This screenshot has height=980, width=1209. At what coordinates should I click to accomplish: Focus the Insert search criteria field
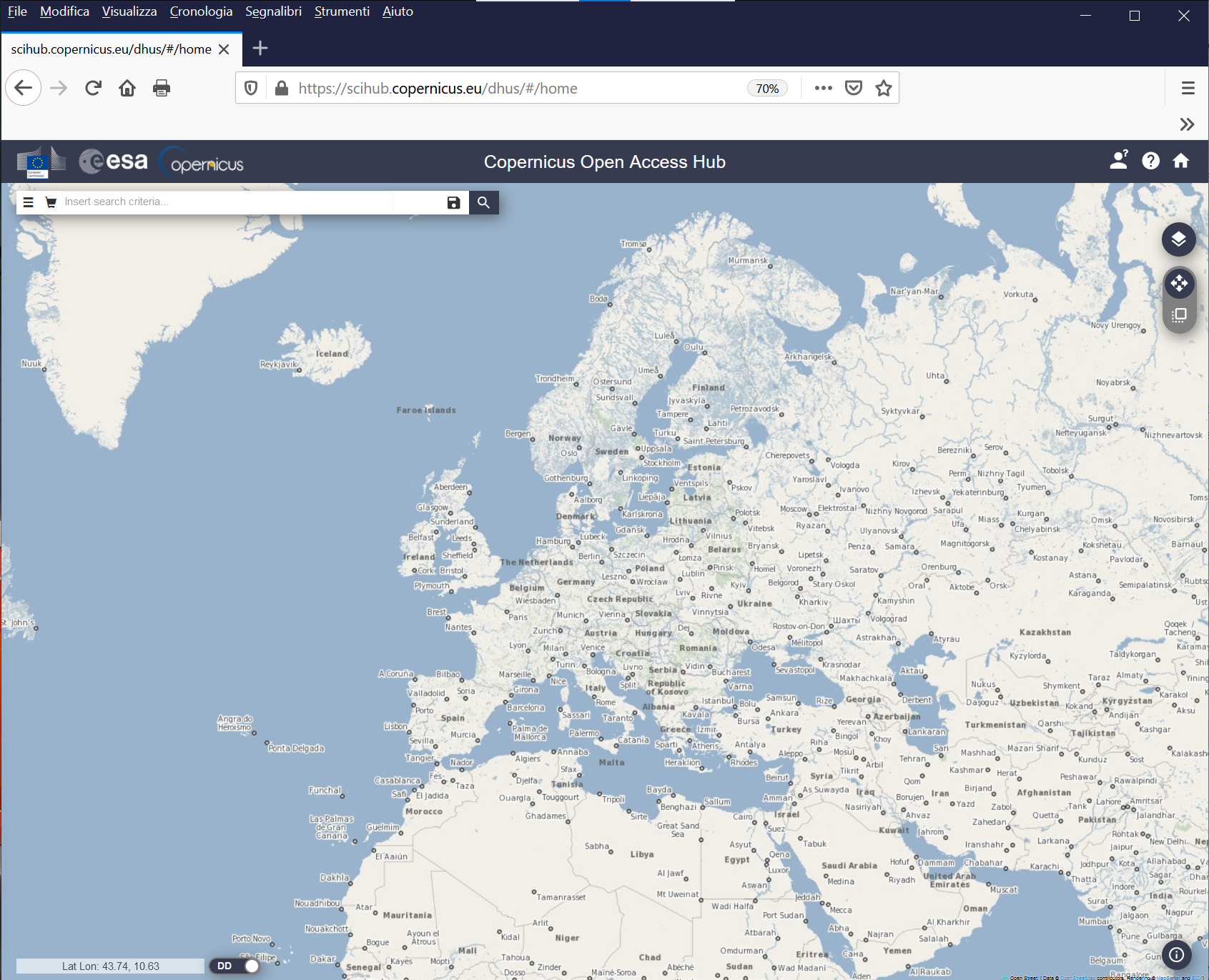pyautogui.click(x=227, y=202)
